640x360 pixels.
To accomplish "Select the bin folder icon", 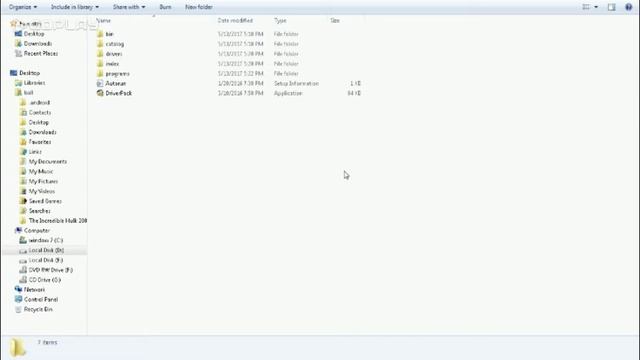I will 100,34.
